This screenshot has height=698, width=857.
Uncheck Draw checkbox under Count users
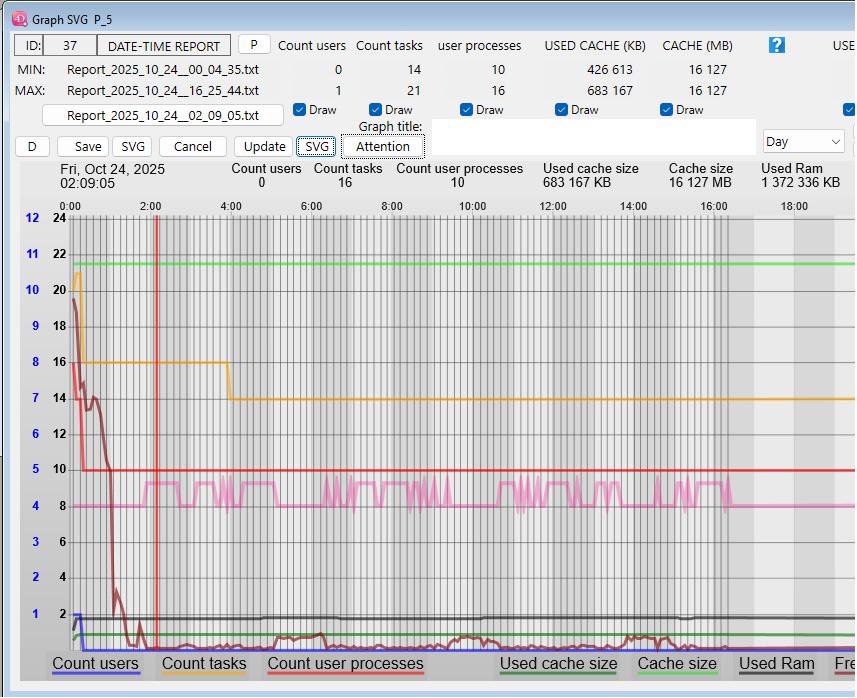click(299, 110)
